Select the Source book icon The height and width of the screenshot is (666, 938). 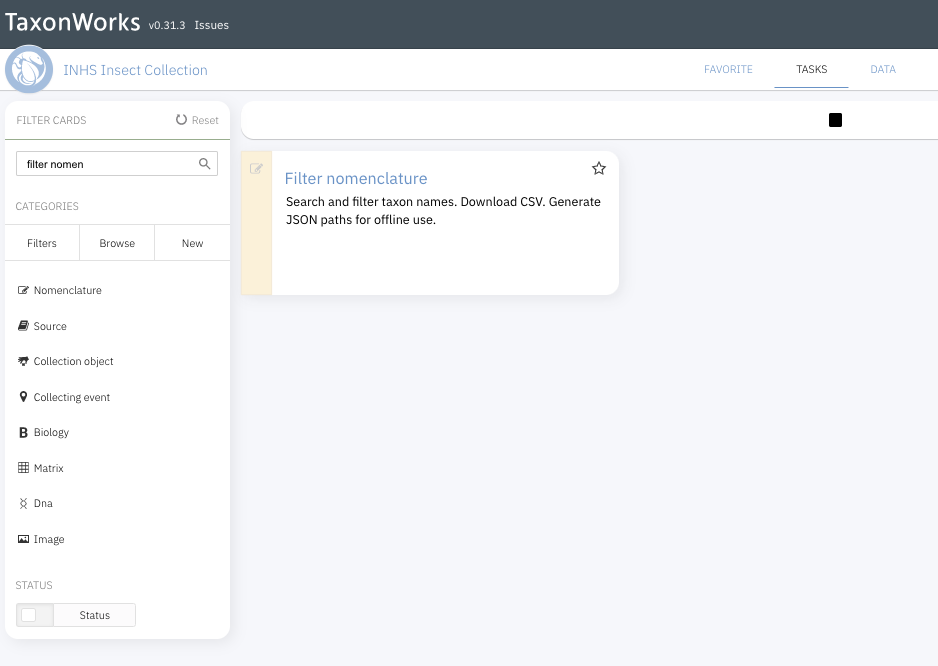pos(23,326)
